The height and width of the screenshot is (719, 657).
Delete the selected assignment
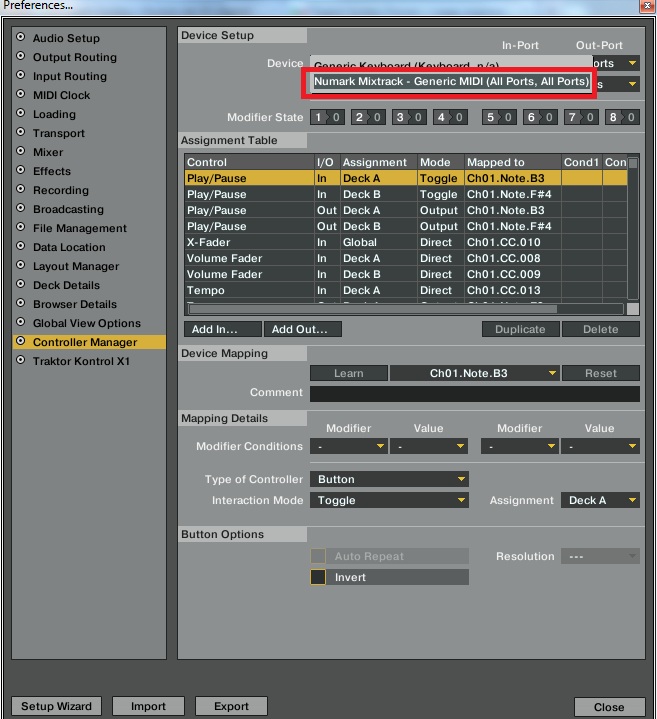coord(601,329)
